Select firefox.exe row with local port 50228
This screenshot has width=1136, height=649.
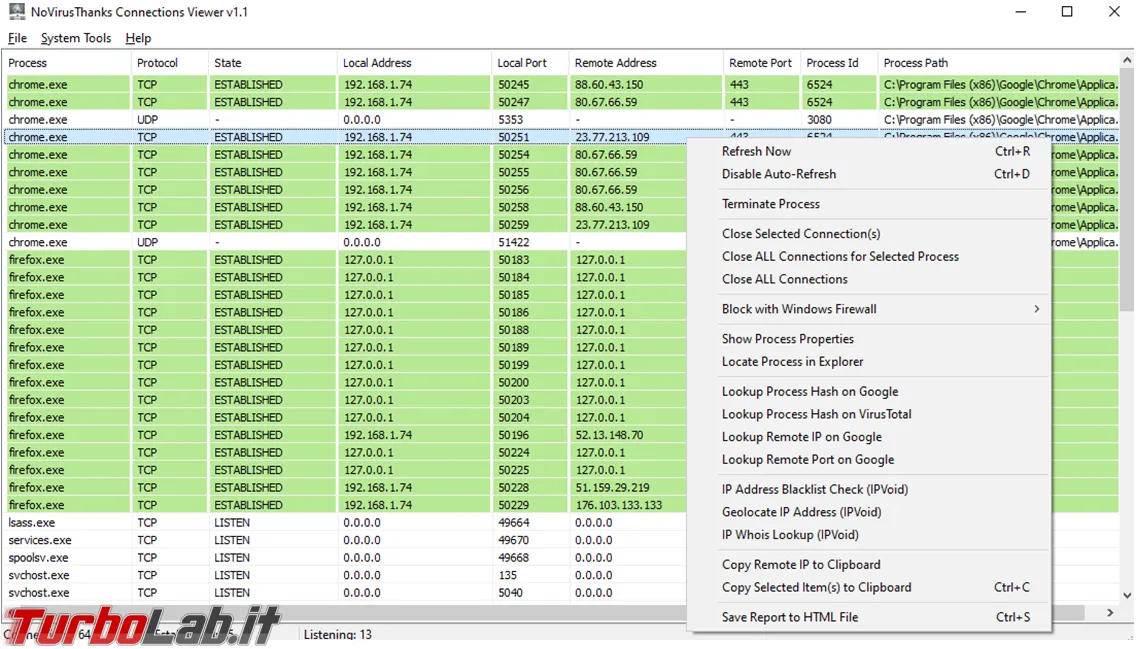346,487
